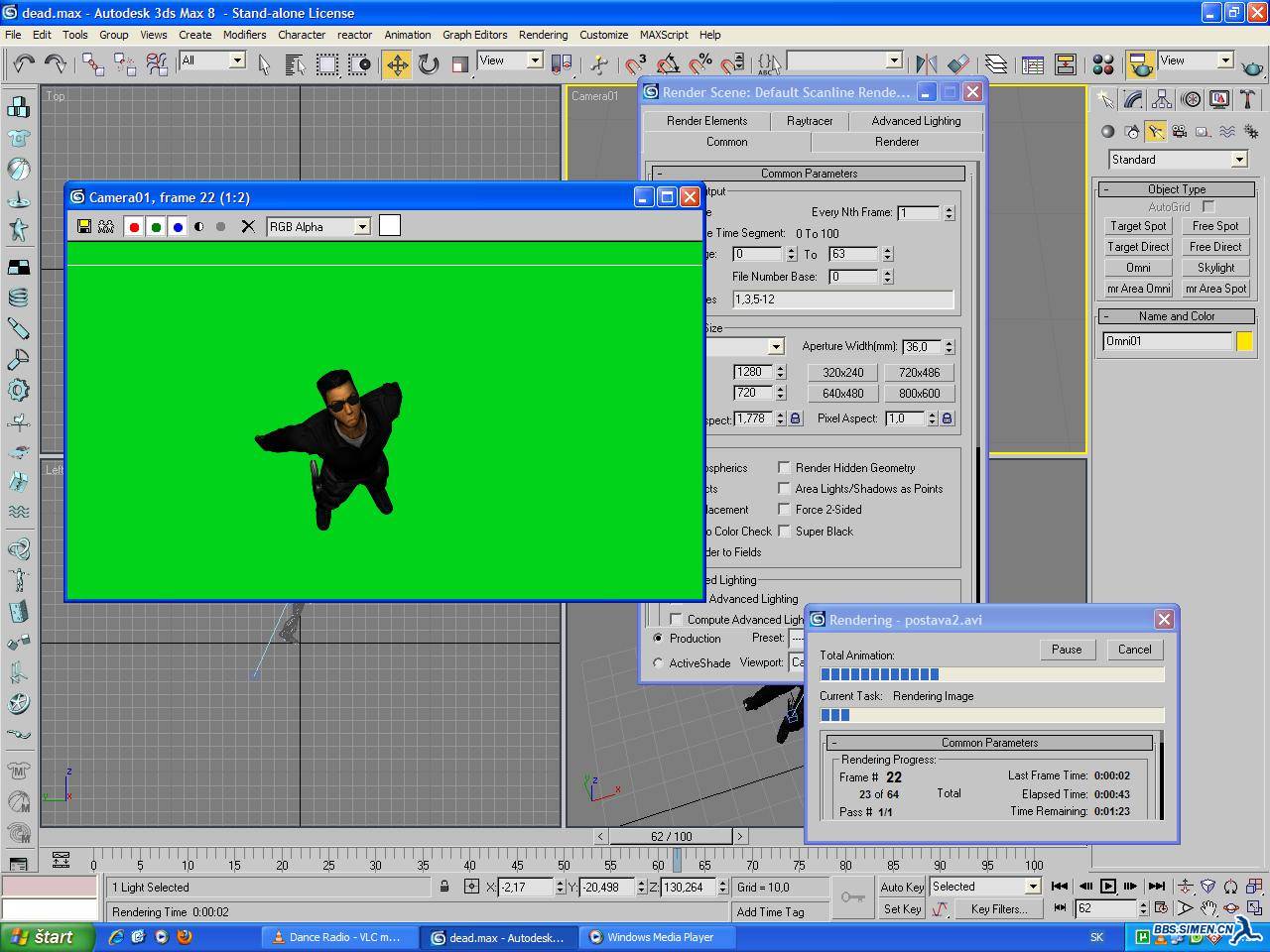
Task: Toggle red channel in render window
Action: (134, 227)
